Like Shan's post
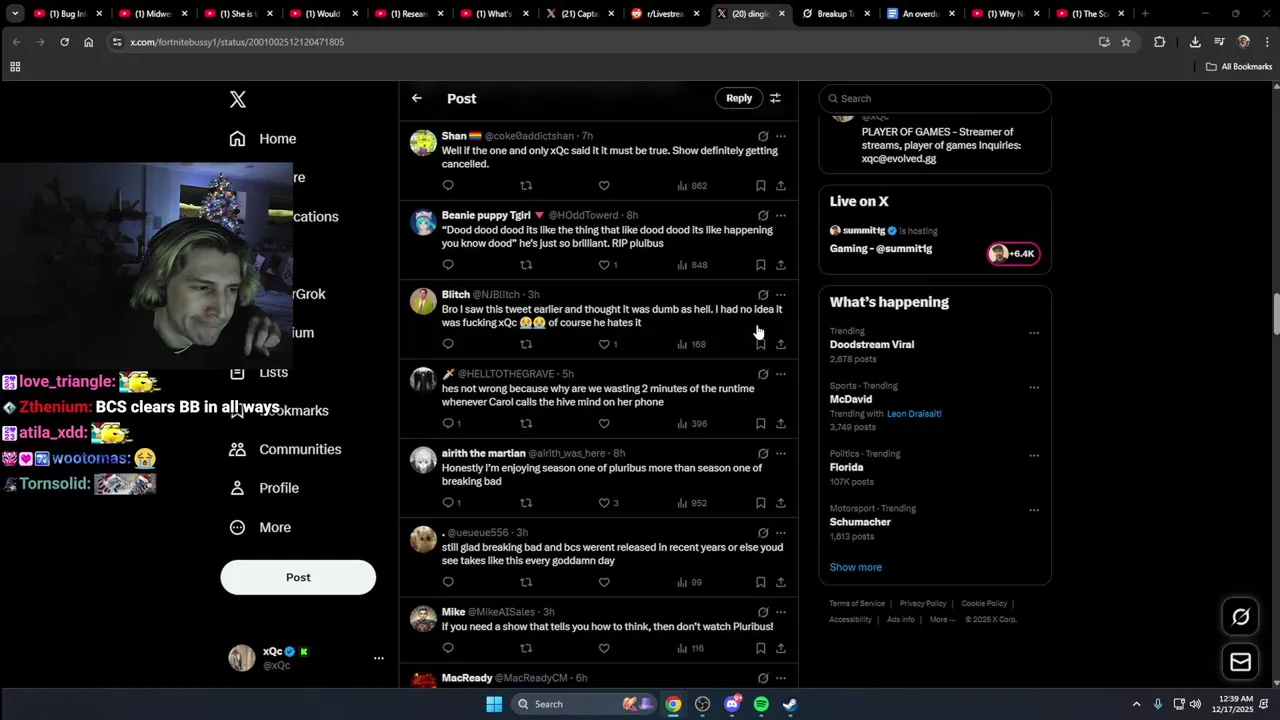This screenshot has width=1280, height=720. point(604,185)
